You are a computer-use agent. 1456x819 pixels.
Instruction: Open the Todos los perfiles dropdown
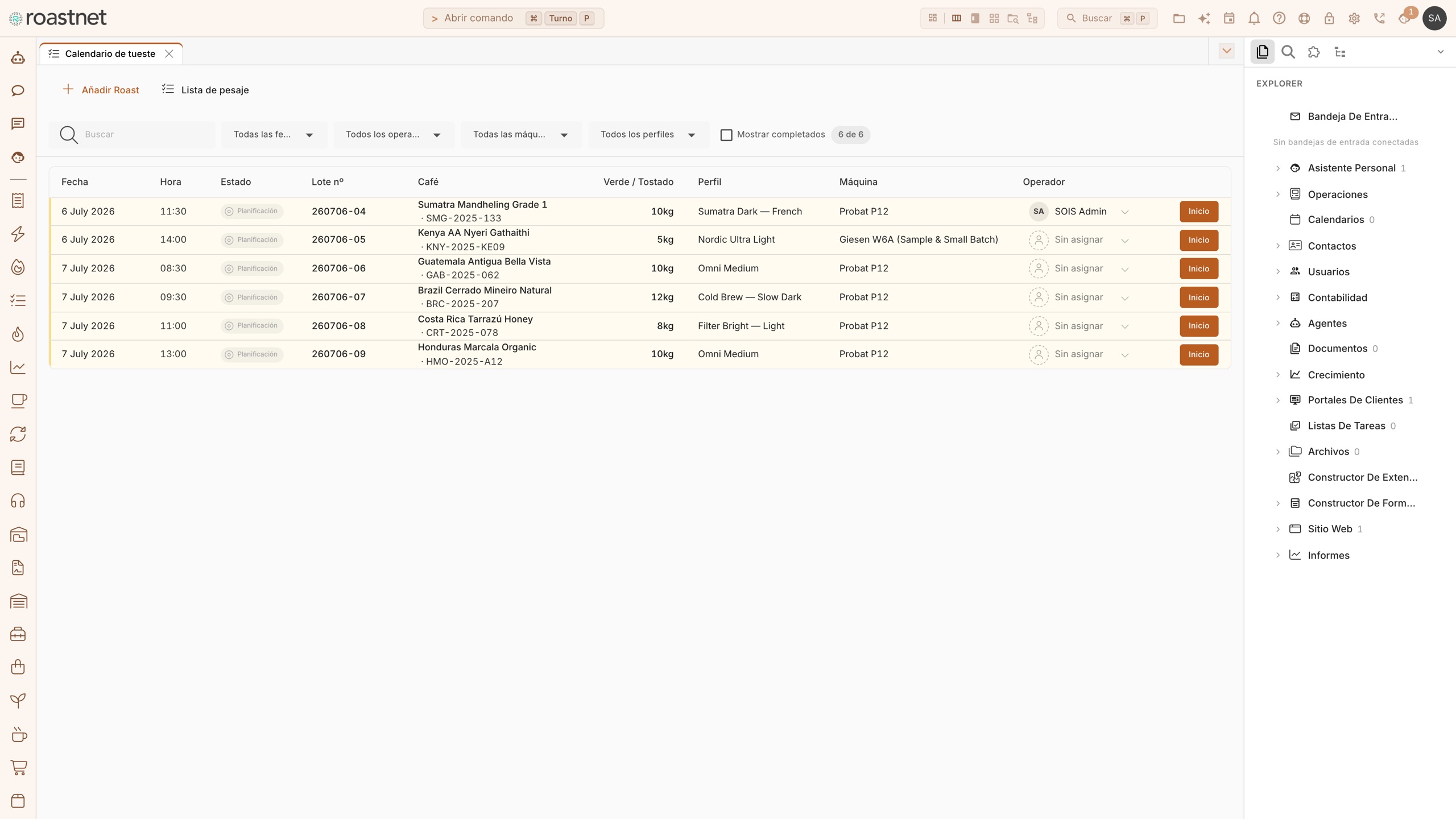tap(648, 135)
